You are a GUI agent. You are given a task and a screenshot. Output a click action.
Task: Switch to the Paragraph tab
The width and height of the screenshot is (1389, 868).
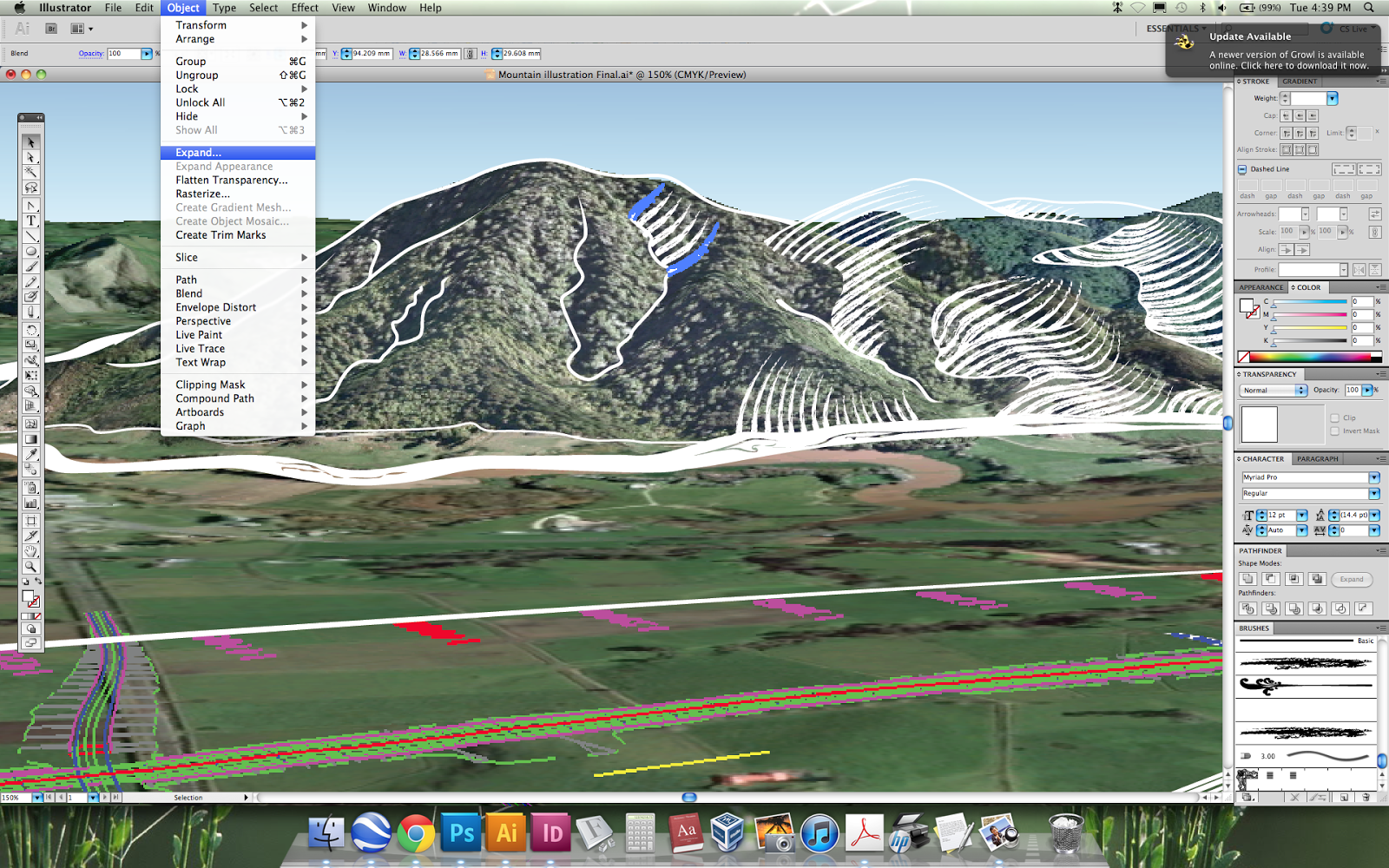coord(1318,459)
